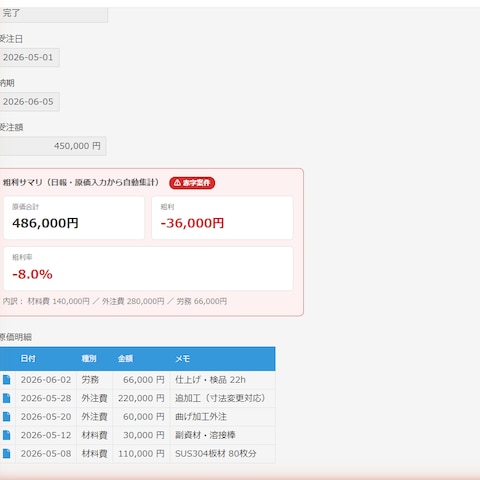Open record icon for 2026-05-08 row

click(7, 453)
